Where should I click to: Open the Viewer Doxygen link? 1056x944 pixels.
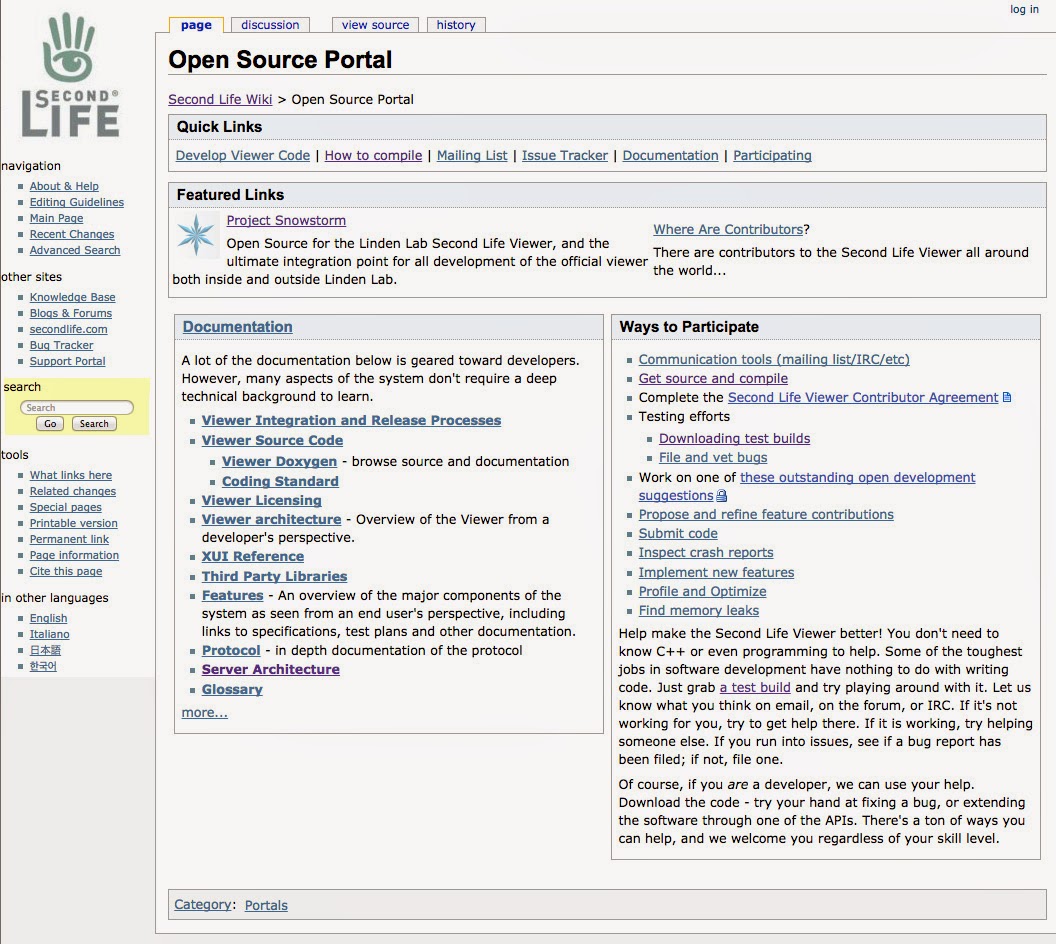pos(279,462)
